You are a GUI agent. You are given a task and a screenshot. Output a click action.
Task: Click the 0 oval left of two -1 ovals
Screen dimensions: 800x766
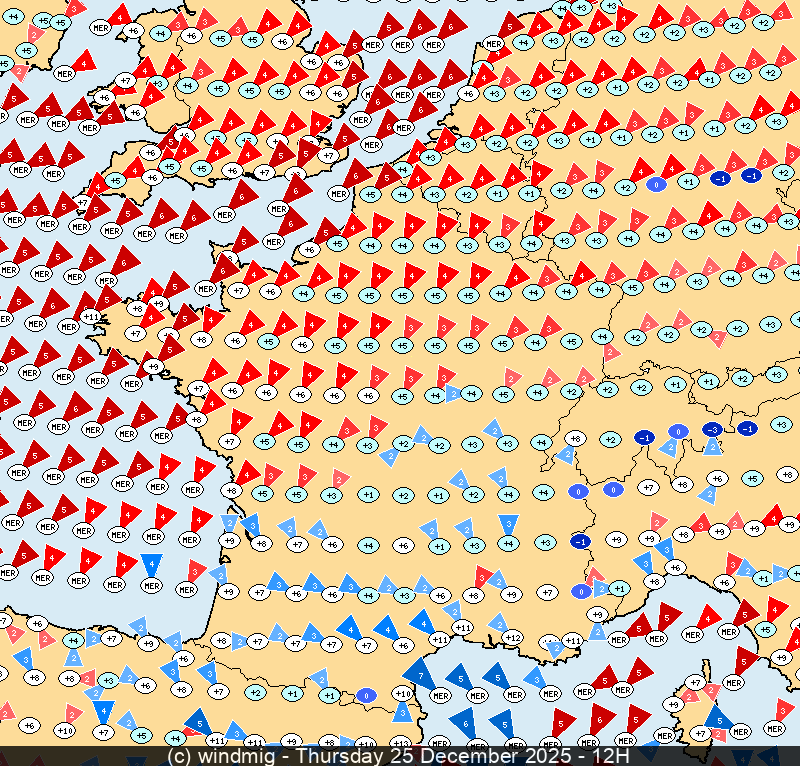click(x=656, y=184)
